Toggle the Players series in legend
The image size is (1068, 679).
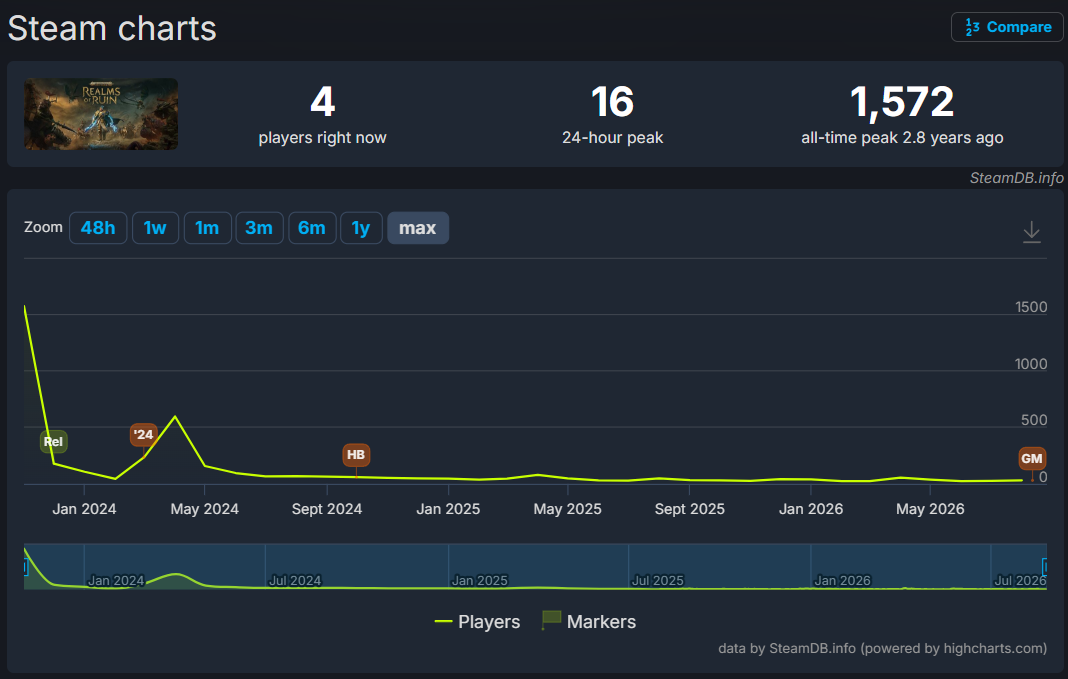[477, 622]
